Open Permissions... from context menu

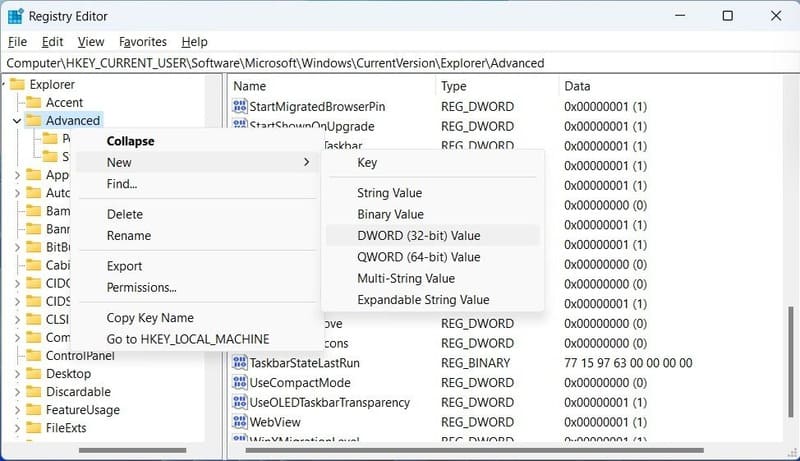pos(197,288)
